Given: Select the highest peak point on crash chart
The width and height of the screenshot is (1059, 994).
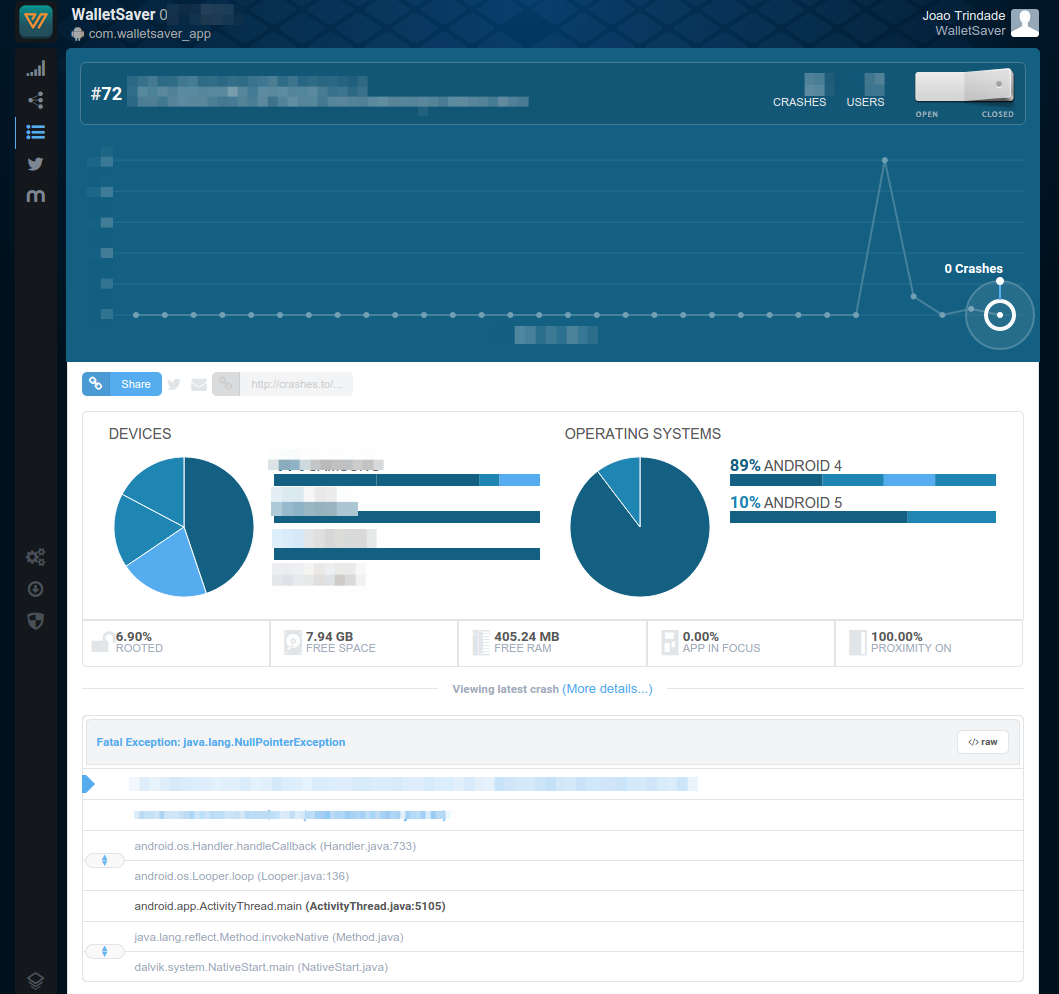Looking at the screenshot, I should [885, 161].
